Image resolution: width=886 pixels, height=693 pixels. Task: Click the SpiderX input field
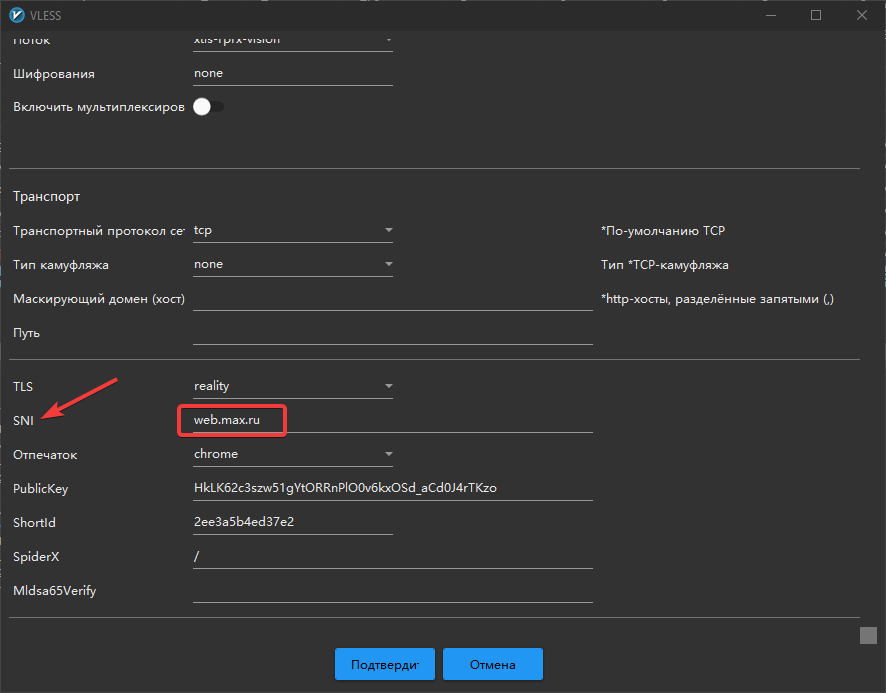click(x=393, y=557)
